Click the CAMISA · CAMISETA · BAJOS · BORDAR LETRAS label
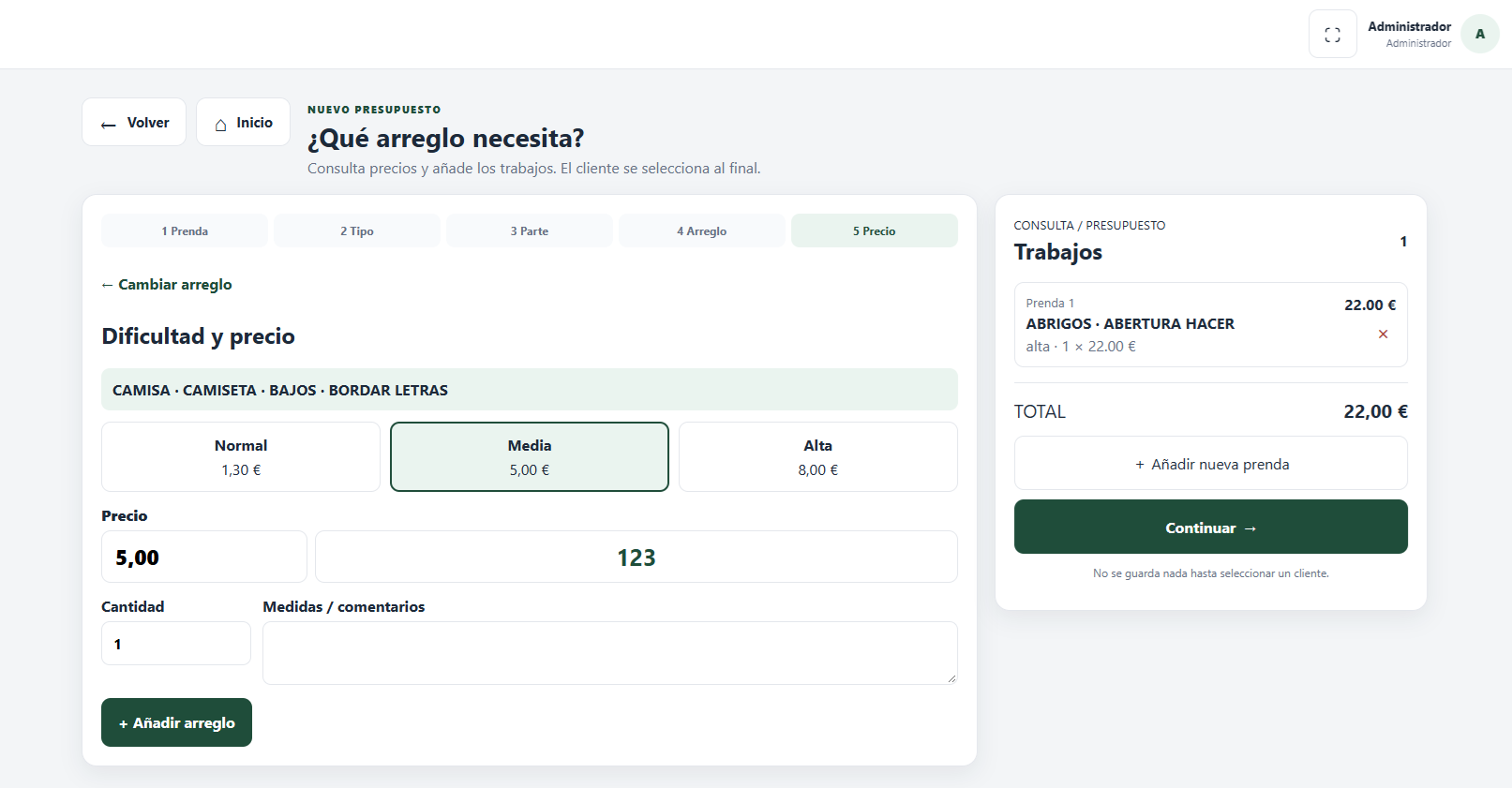1512x788 pixels. (280, 391)
